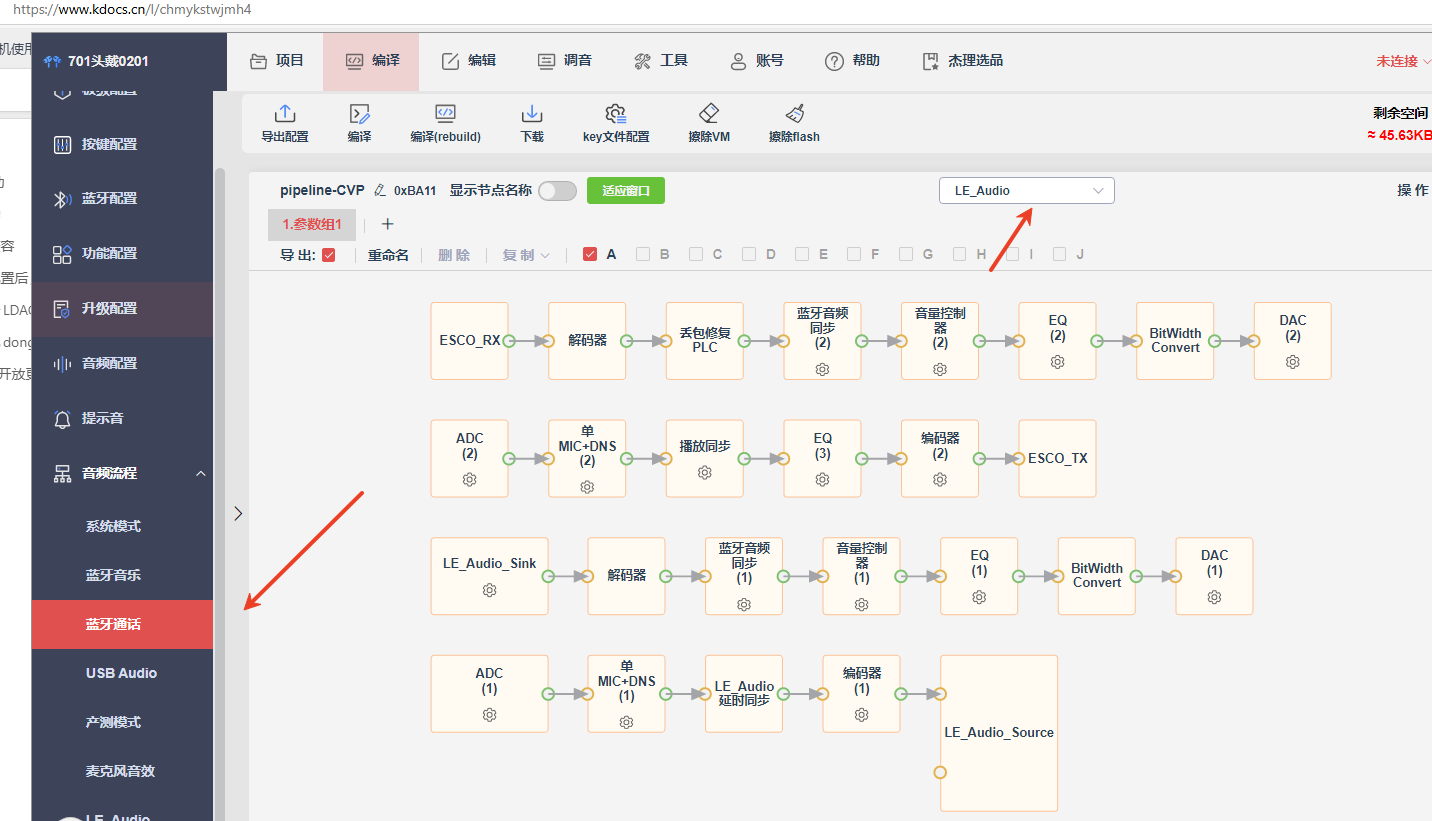Open 蓝牙配置 in the sidebar

pos(122,199)
